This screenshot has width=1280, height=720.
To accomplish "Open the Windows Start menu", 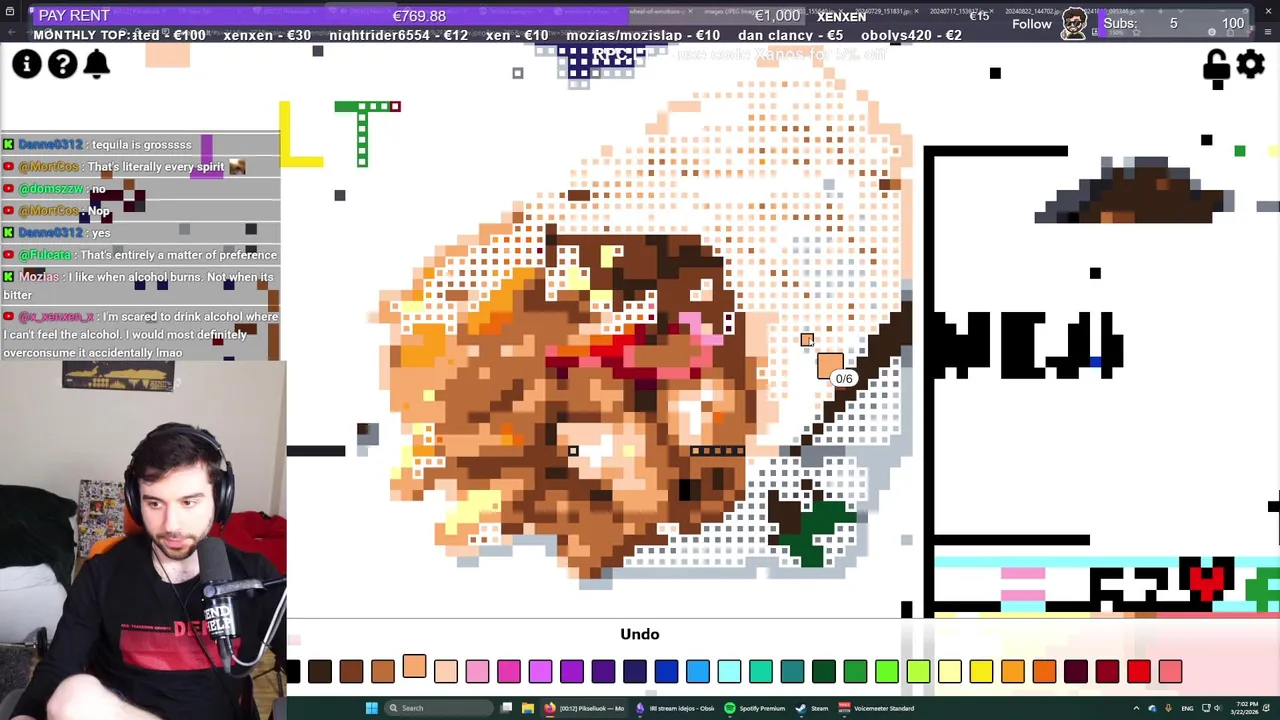I will (371, 708).
